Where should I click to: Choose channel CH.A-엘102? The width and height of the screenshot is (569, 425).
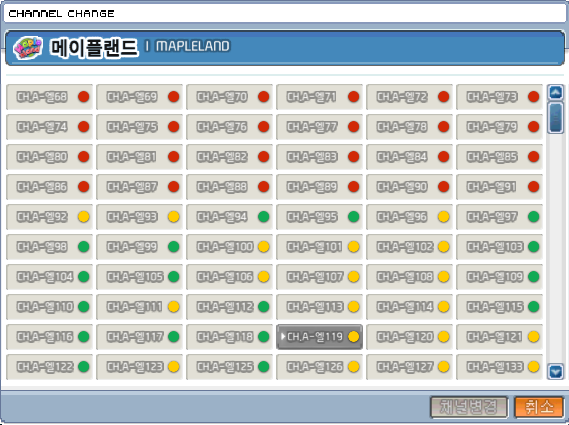tap(409, 247)
